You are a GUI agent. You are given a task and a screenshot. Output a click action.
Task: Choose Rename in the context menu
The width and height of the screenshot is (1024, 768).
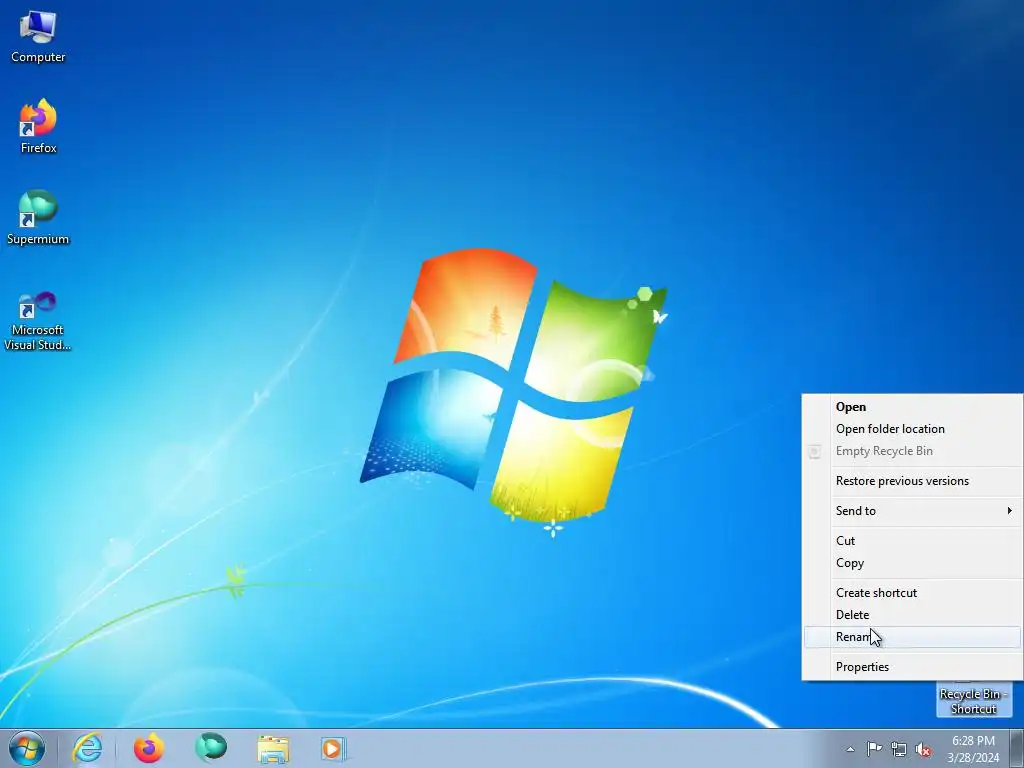(x=912, y=637)
